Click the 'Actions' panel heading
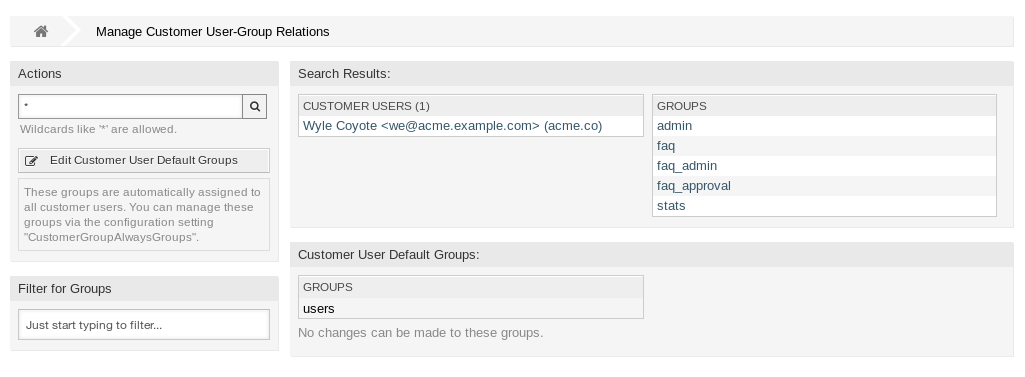 [40, 74]
